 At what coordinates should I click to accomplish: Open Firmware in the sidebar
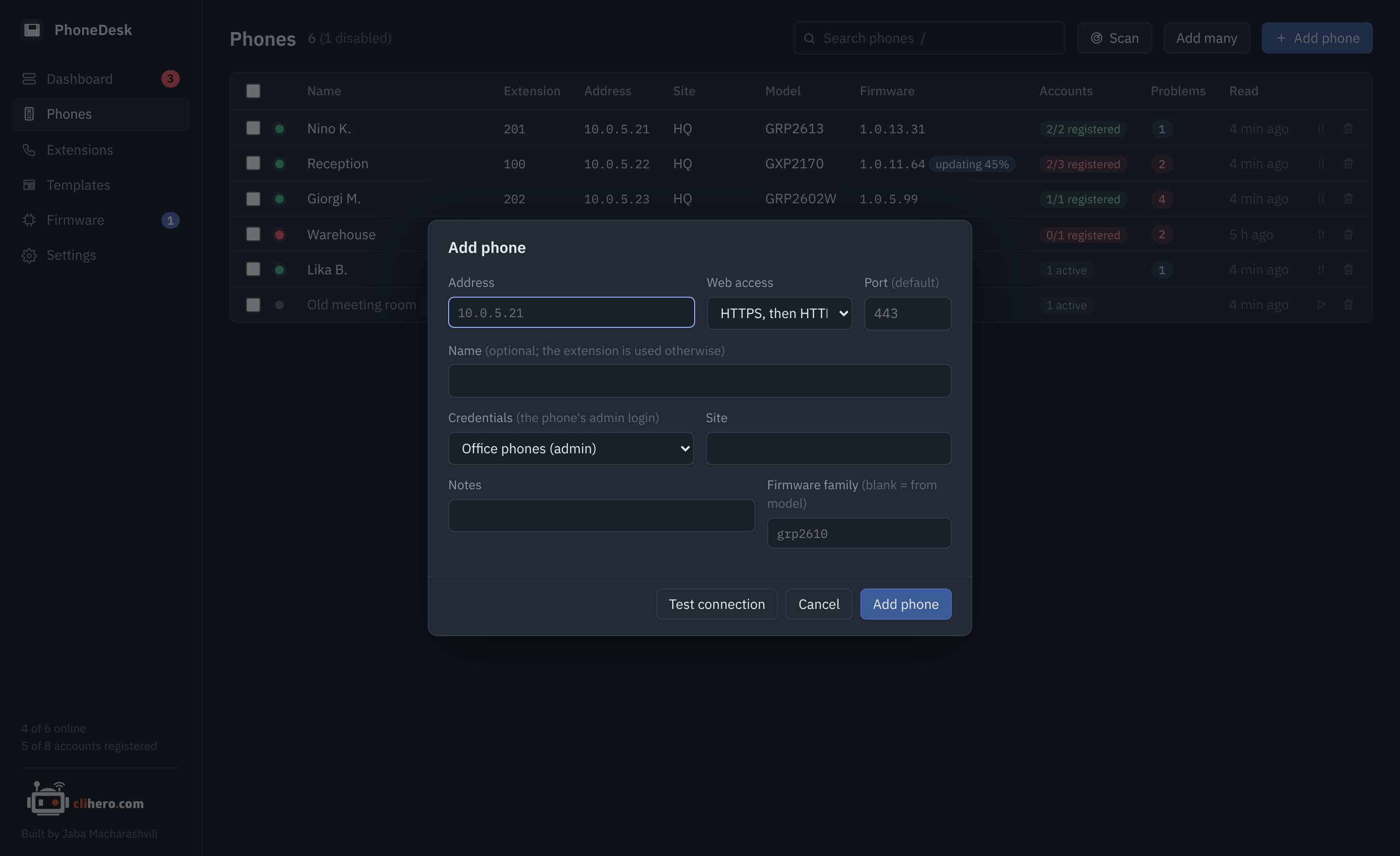[x=101, y=220]
